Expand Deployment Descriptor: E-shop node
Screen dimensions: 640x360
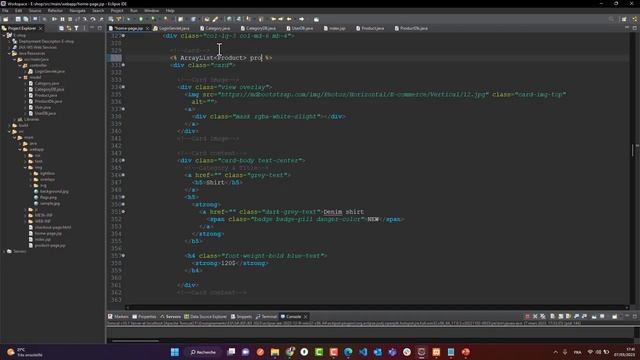9,41
